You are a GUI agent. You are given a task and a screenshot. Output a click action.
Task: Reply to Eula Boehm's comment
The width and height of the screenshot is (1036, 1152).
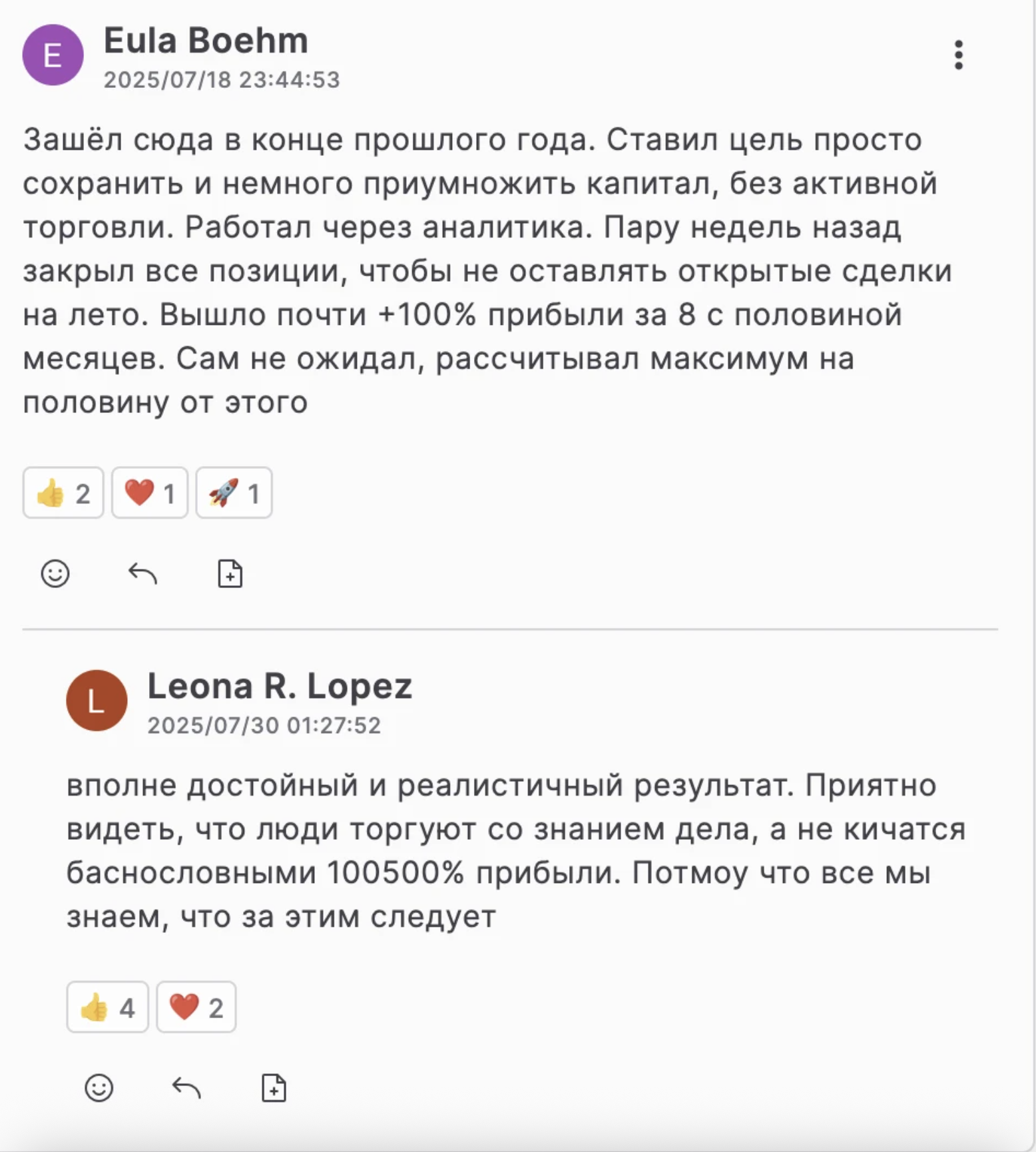(142, 573)
